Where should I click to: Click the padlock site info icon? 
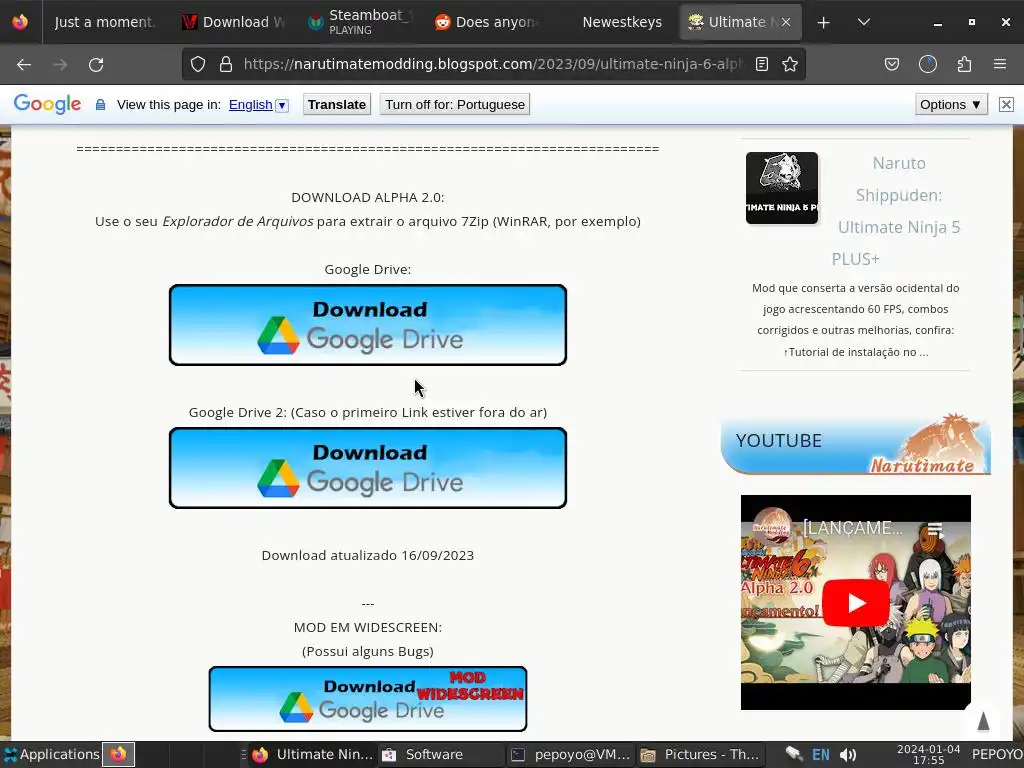(225, 64)
